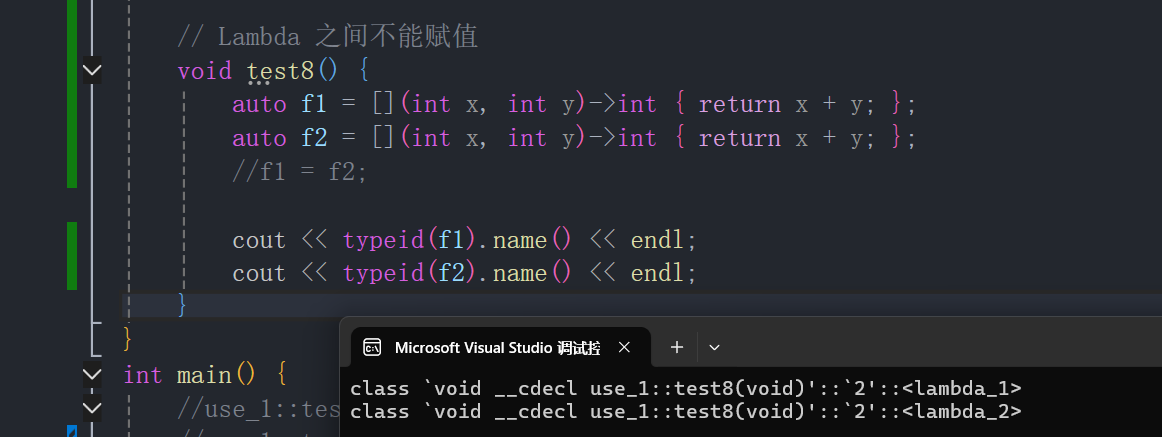The height and width of the screenshot is (437, 1162).
Task: Click variable f2 in auto declaration
Action: 313,138
